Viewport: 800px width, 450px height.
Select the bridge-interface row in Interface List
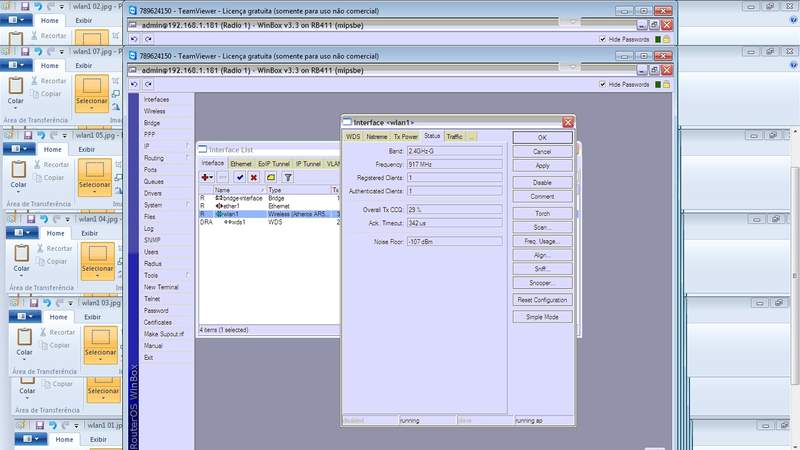tap(269, 198)
